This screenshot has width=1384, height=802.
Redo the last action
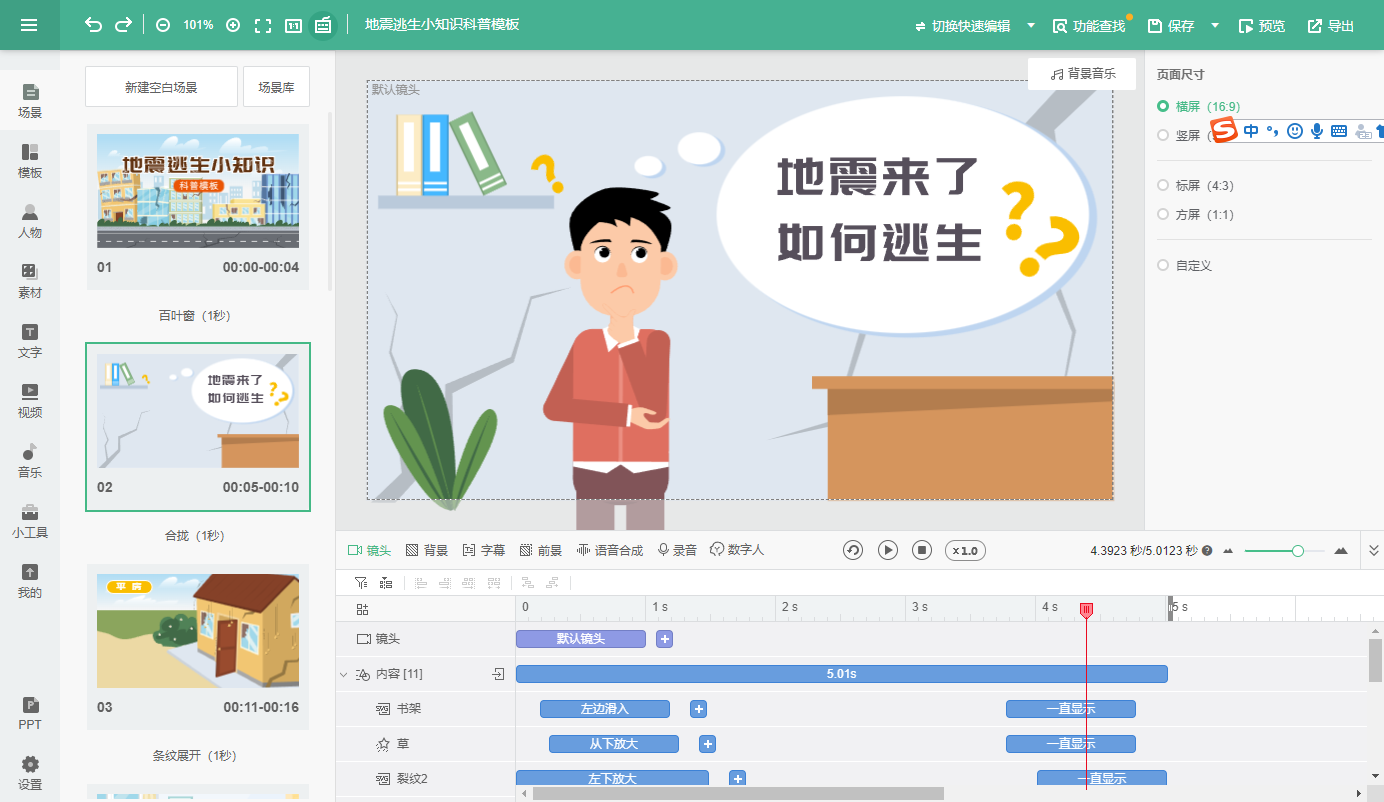tap(123, 25)
